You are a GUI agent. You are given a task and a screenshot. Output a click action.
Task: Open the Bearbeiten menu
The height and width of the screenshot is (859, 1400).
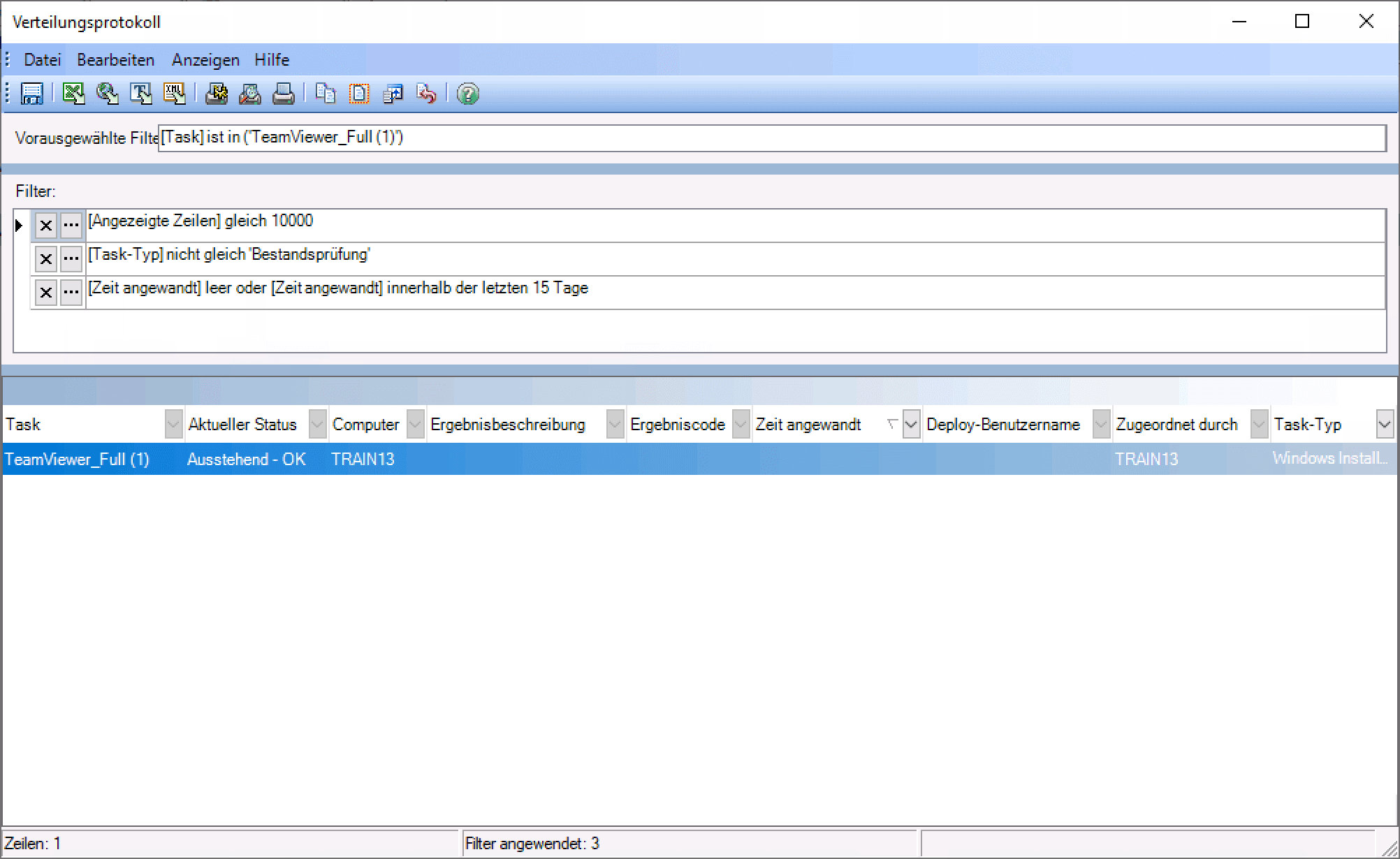(x=115, y=60)
